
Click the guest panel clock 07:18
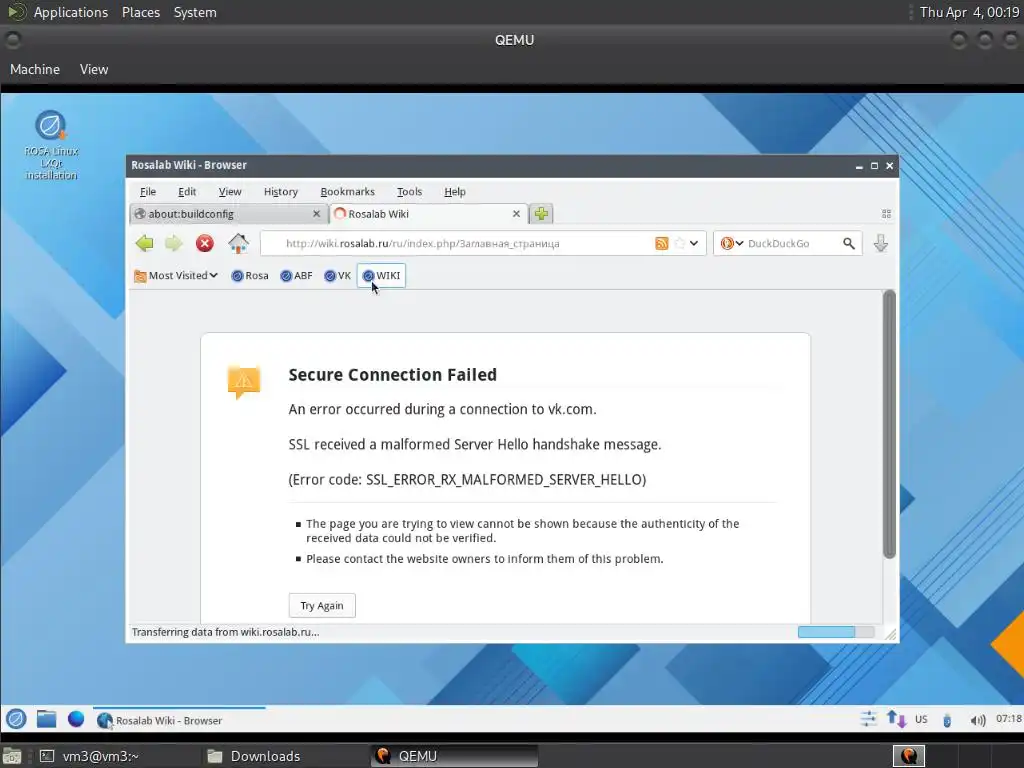(x=1008, y=719)
